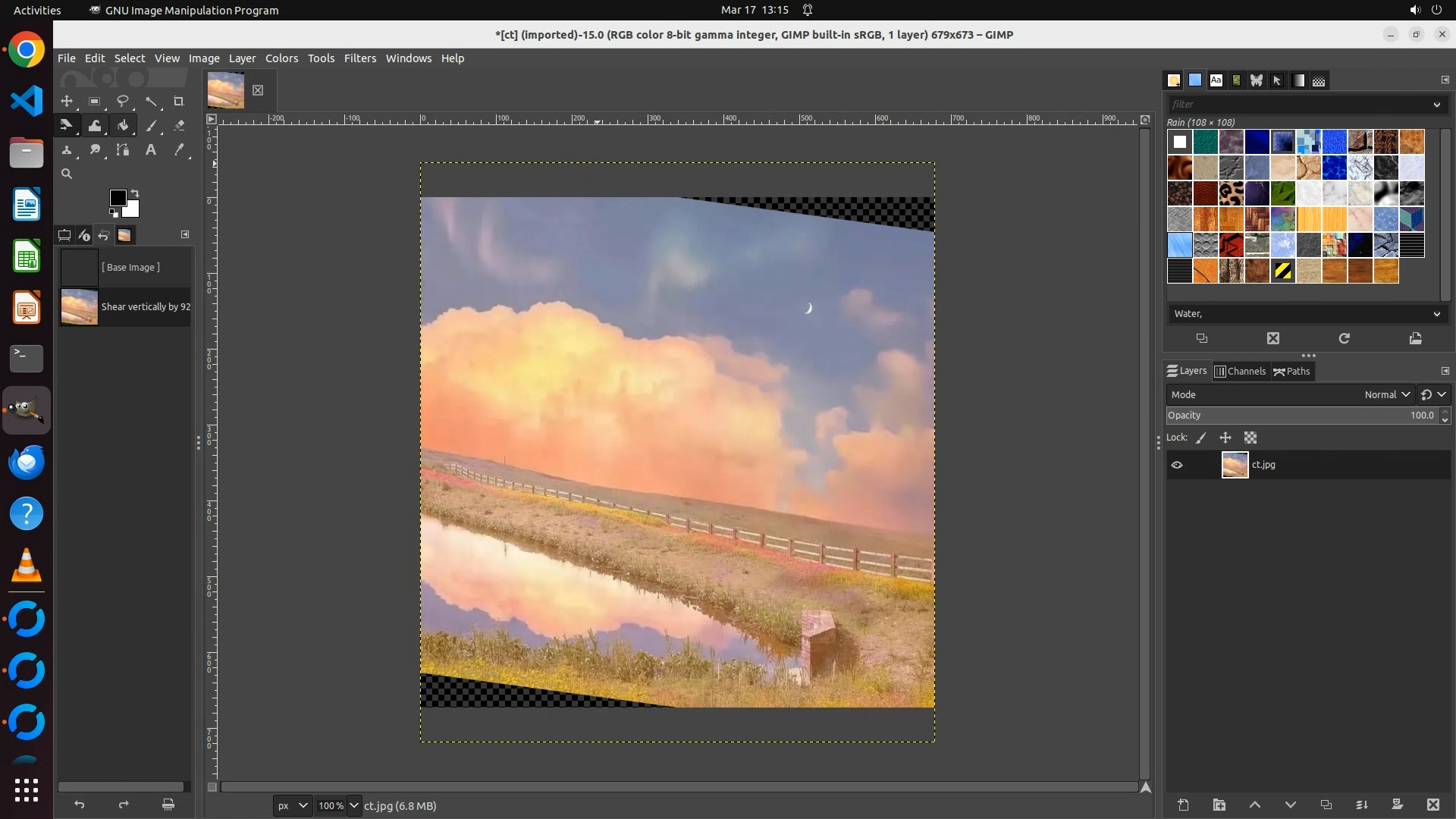Select the Crop tool
Image resolution: width=1456 pixels, height=819 pixels.
coord(179,102)
